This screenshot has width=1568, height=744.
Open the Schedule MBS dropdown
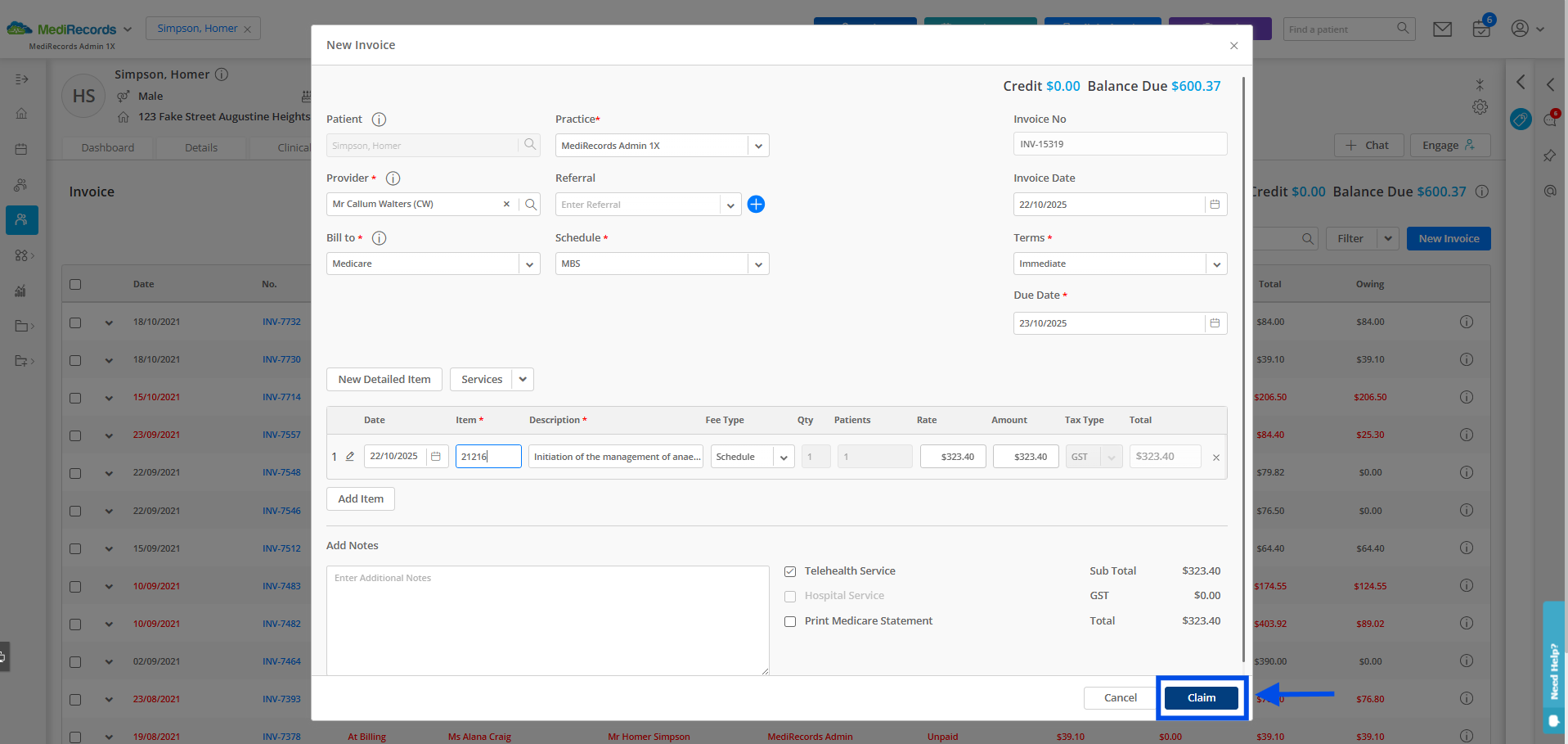pos(758,264)
